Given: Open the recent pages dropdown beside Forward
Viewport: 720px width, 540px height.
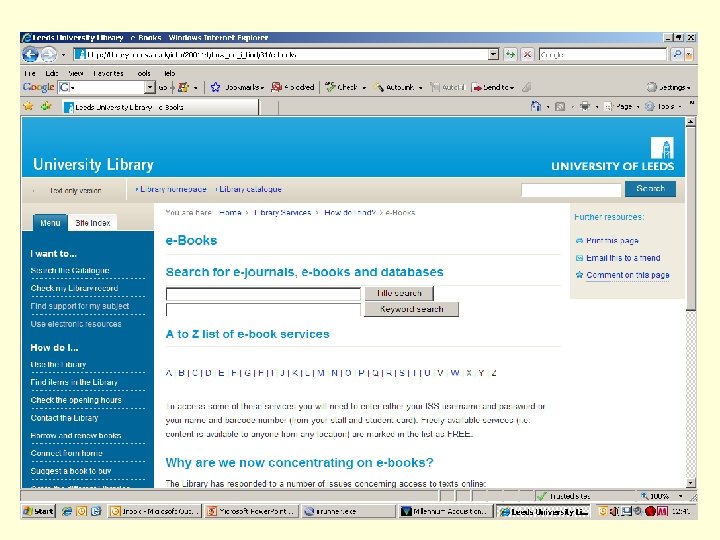Looking at the screenshot, I should click(x=63, y=55).
